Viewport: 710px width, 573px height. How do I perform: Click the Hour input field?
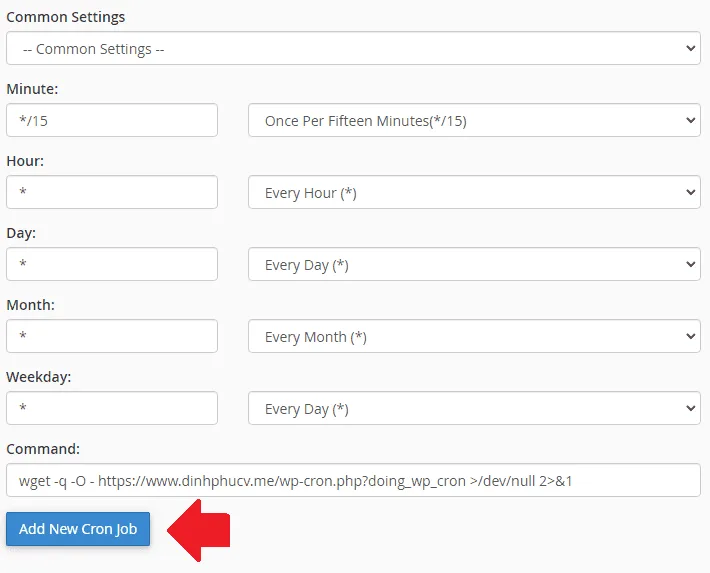112,193
